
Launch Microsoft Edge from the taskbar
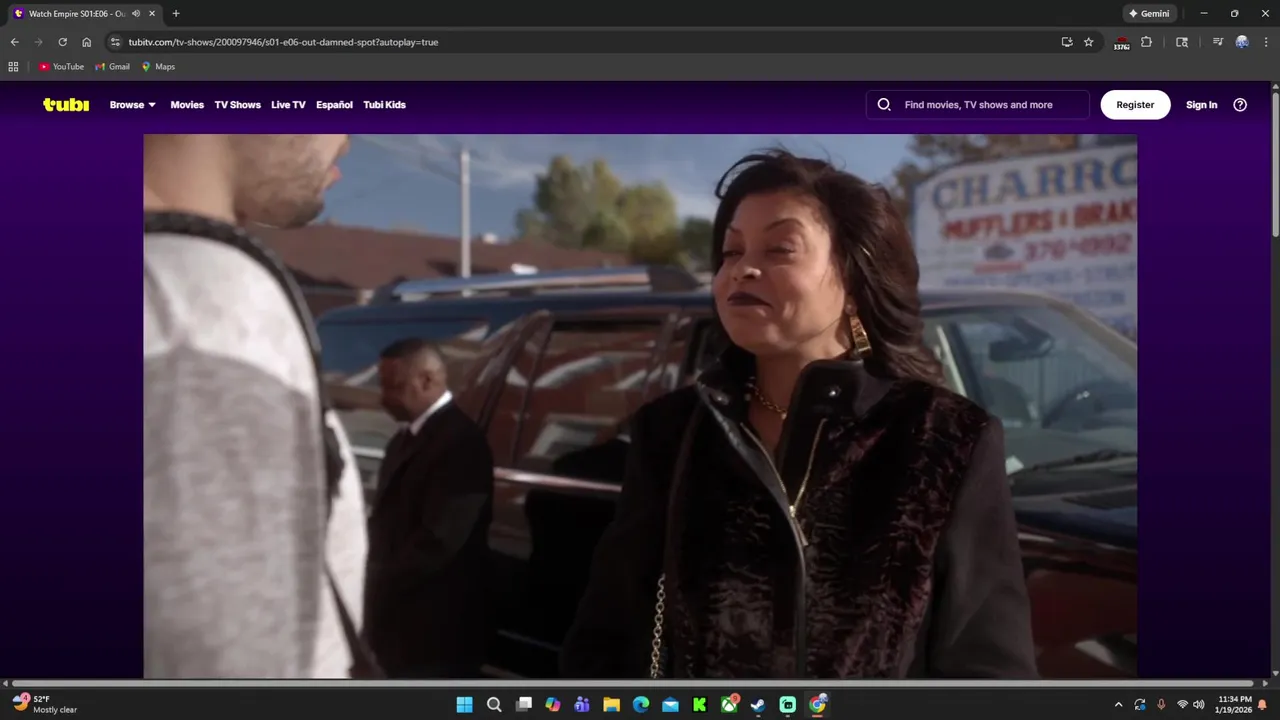[641, 705]
